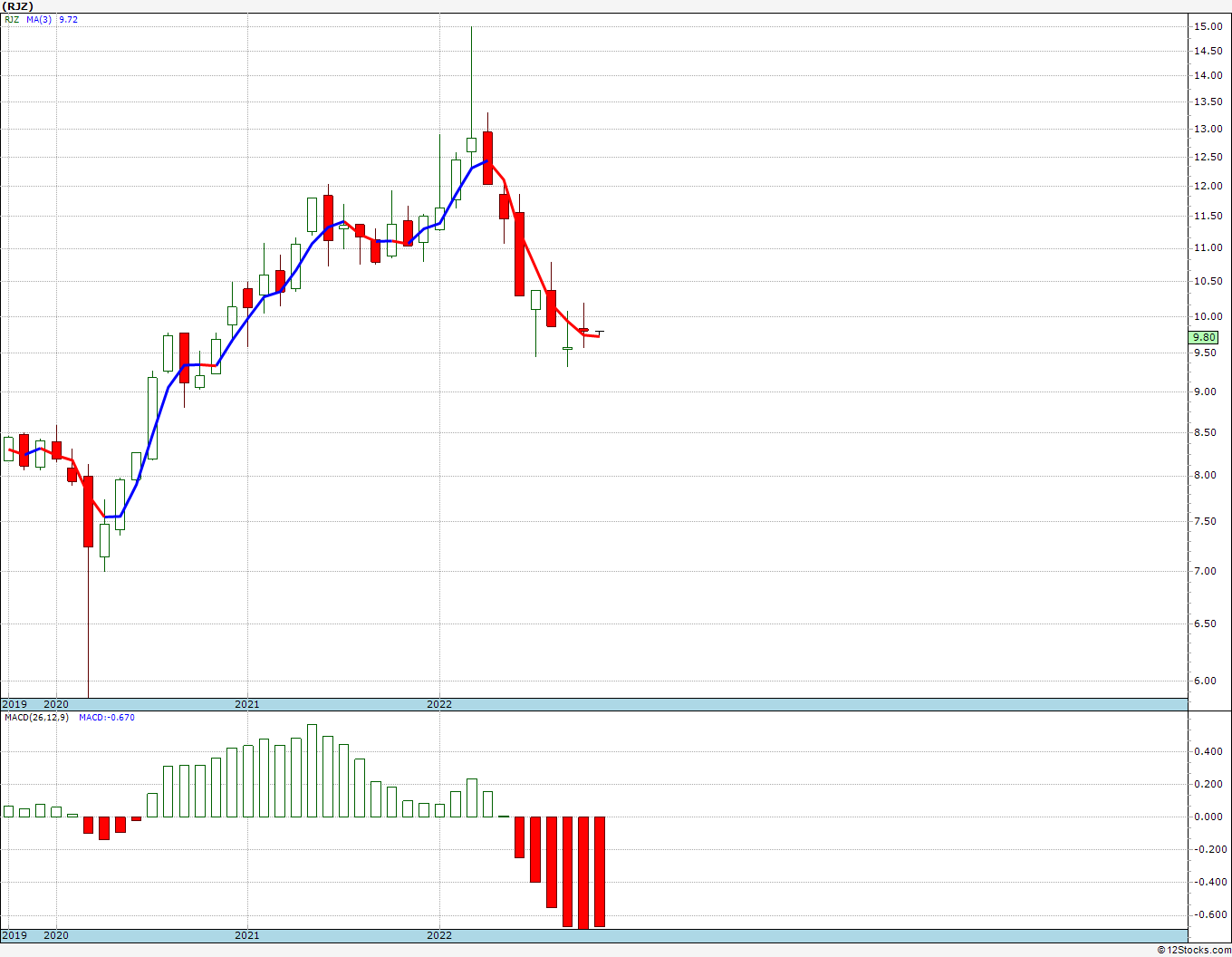
Task: Click the 0.000 MACD axis label
Action: tap(1208, 817)
